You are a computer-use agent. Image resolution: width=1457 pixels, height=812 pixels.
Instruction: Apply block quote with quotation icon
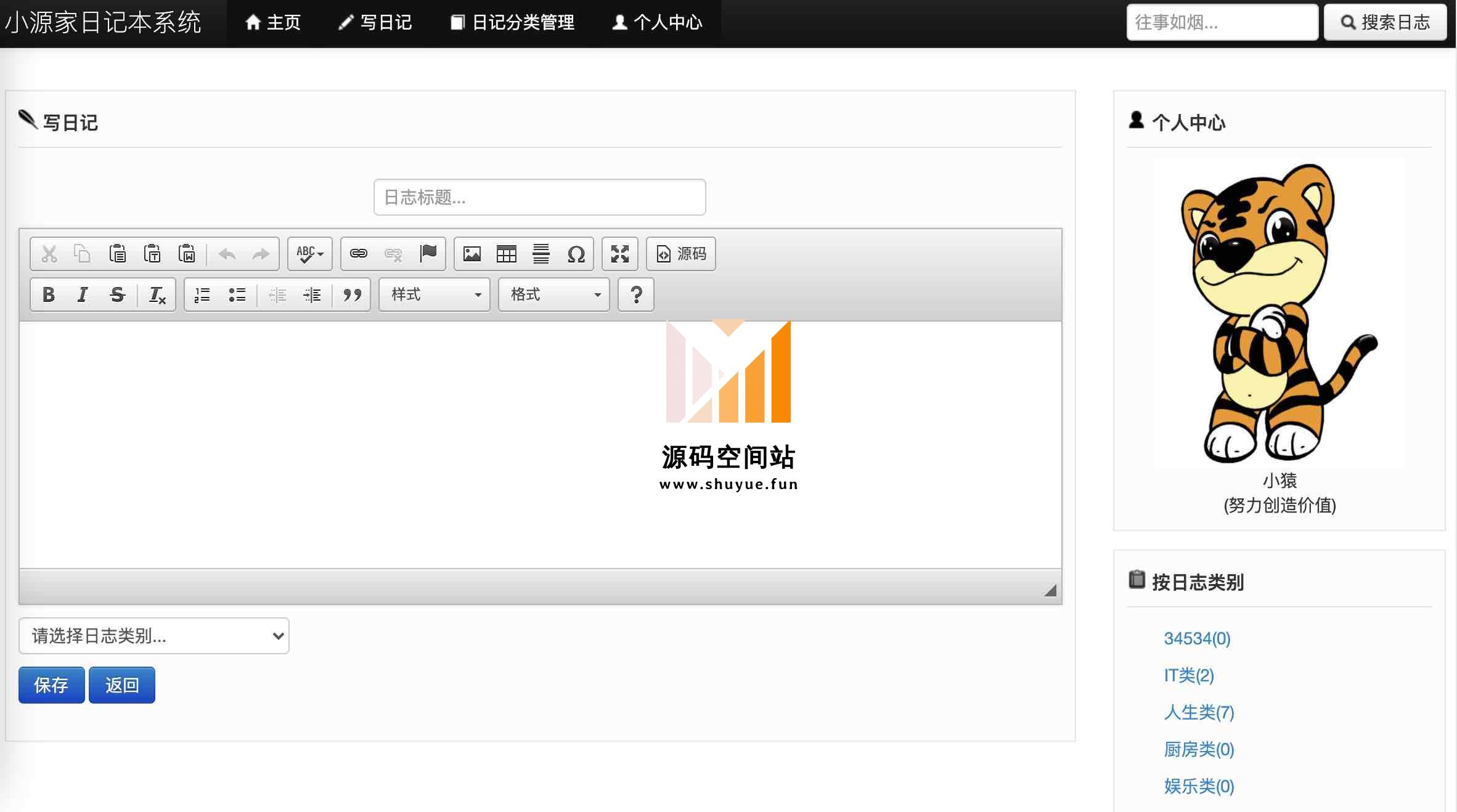352,294
